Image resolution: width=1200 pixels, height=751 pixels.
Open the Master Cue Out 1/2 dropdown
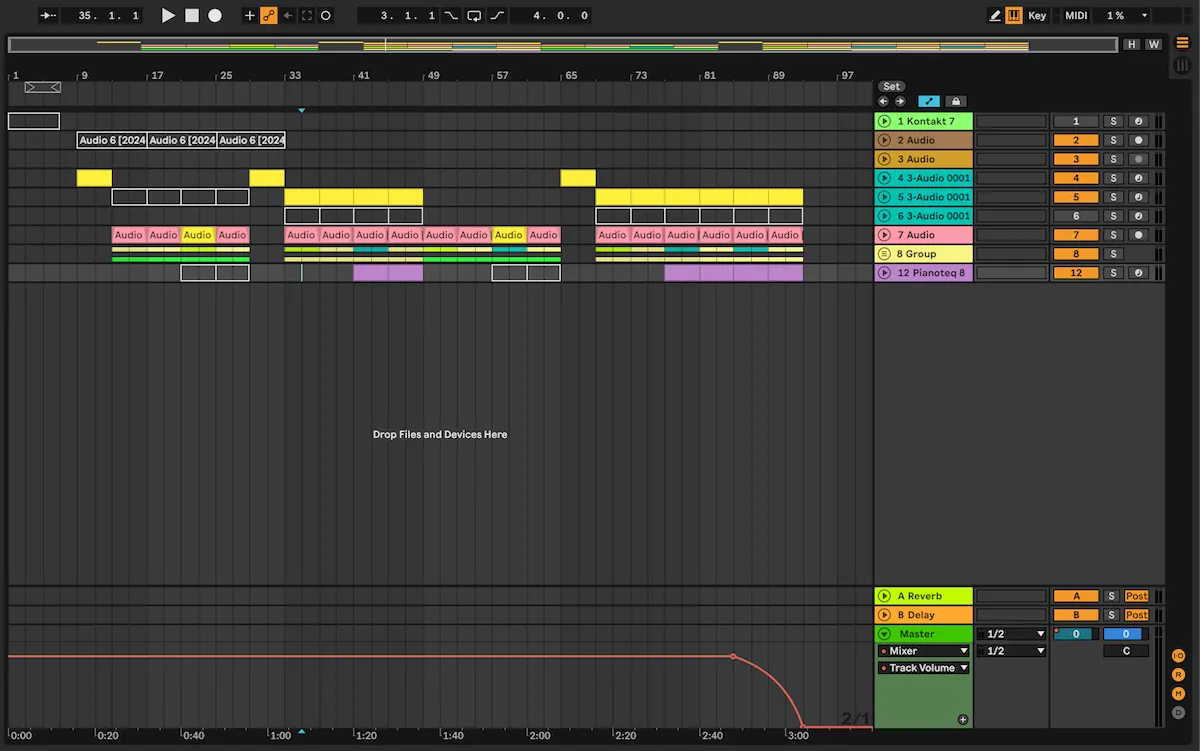pyautogui.click(x=1012, y=634)
